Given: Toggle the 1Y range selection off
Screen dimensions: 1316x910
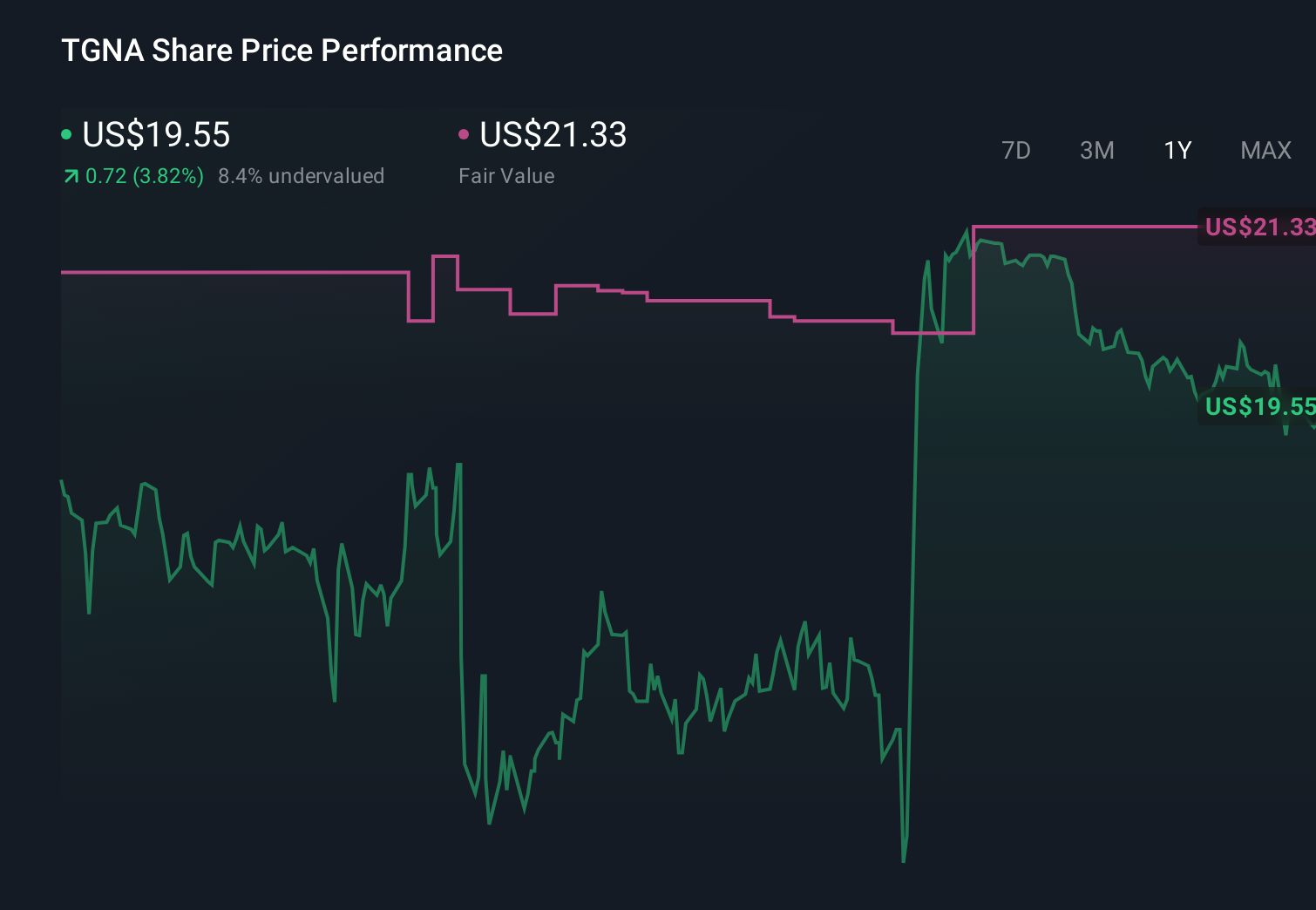Looking at the screenshot, I should (1177, 151).
